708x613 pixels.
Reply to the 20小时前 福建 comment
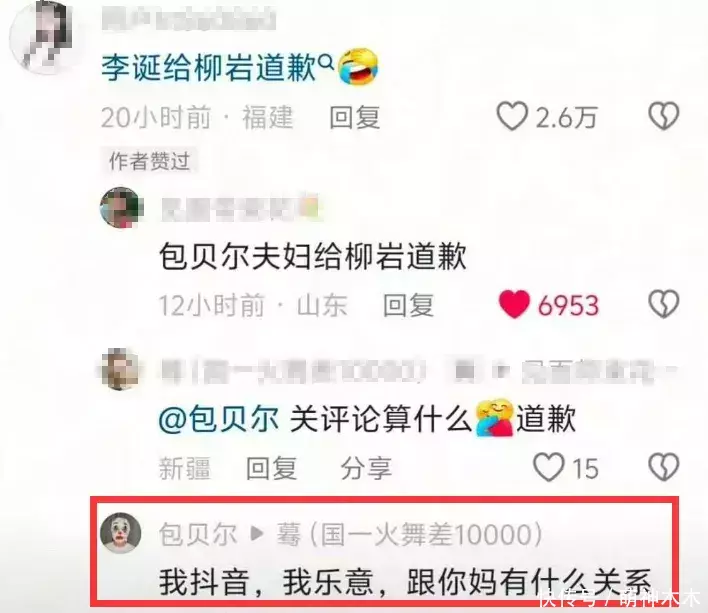pyautogui.click(x=354, y=117)
